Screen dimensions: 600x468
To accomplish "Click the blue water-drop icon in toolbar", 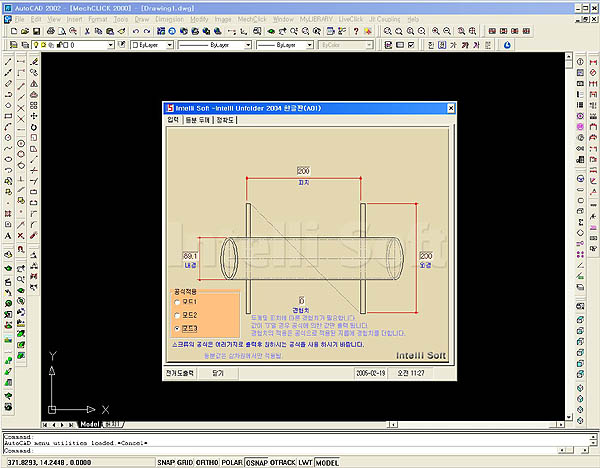I will [507, 45].
